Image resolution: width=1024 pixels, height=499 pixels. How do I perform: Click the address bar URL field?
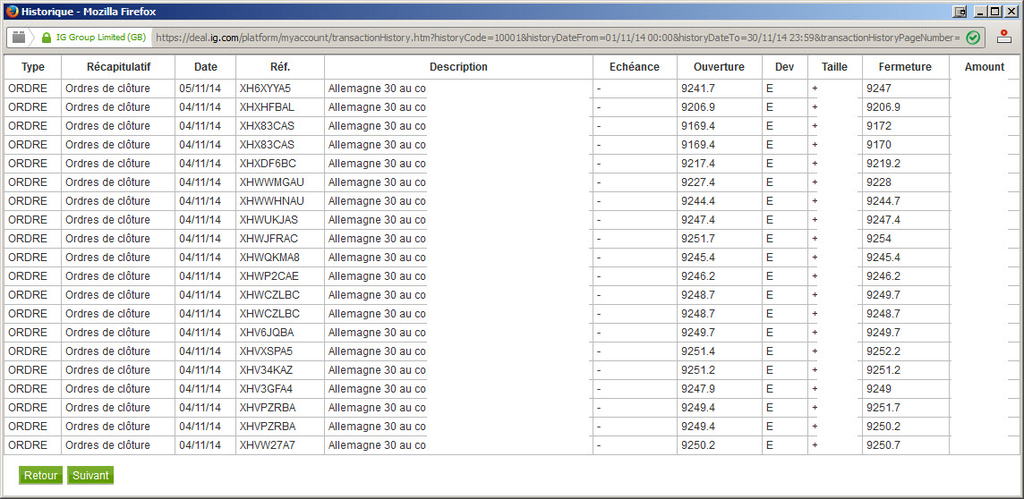[558, 38]
